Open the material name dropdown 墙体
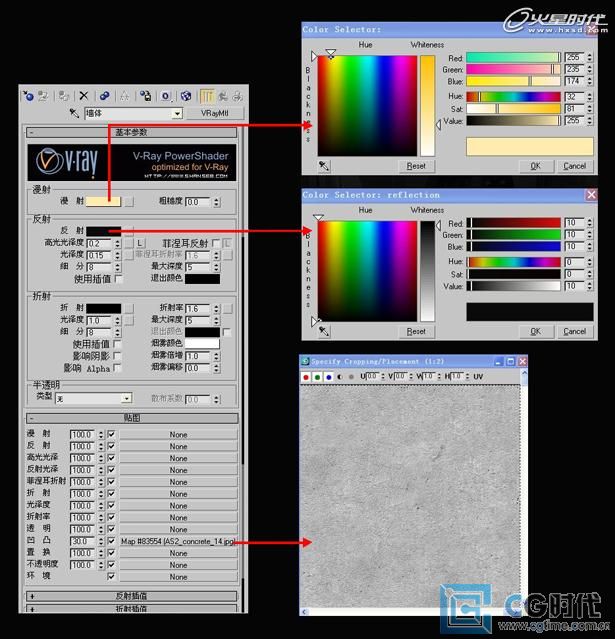 pos(177,114)
